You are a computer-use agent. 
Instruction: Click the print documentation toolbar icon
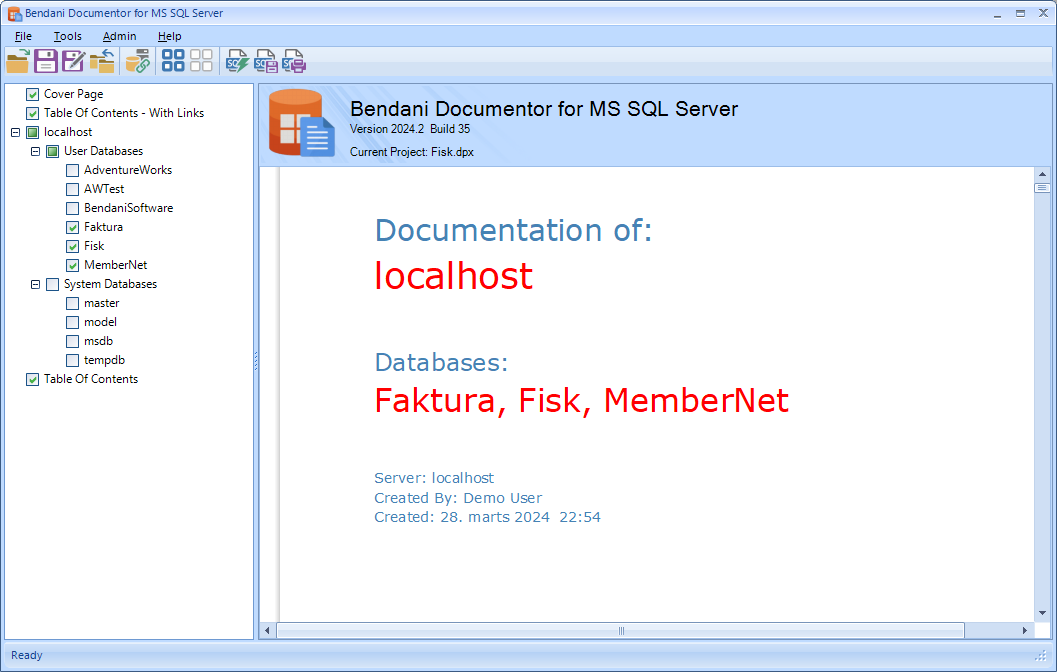[x=294, y=61]
